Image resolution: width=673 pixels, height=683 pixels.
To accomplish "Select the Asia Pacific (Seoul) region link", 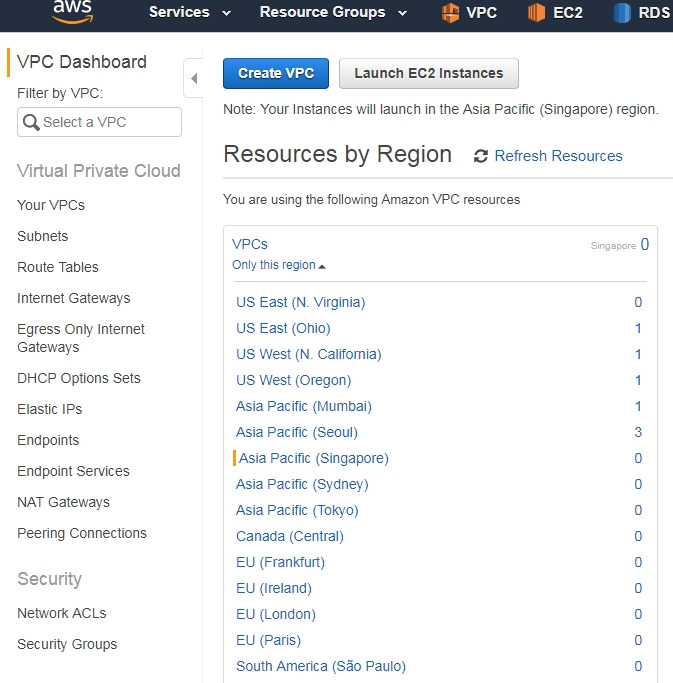I will (x=297, y=432).
